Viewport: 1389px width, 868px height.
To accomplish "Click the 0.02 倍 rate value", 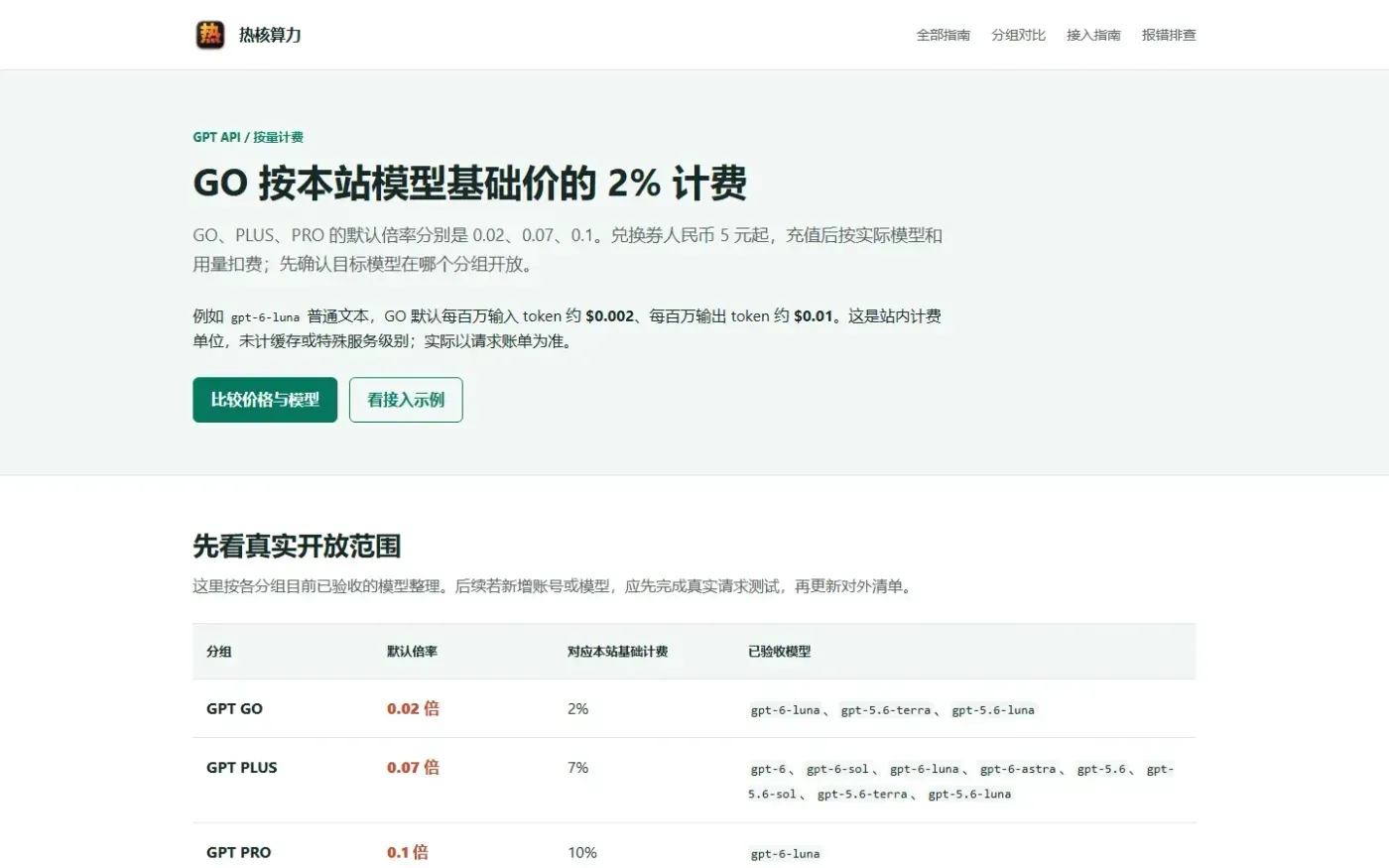I will click(413, 708).
